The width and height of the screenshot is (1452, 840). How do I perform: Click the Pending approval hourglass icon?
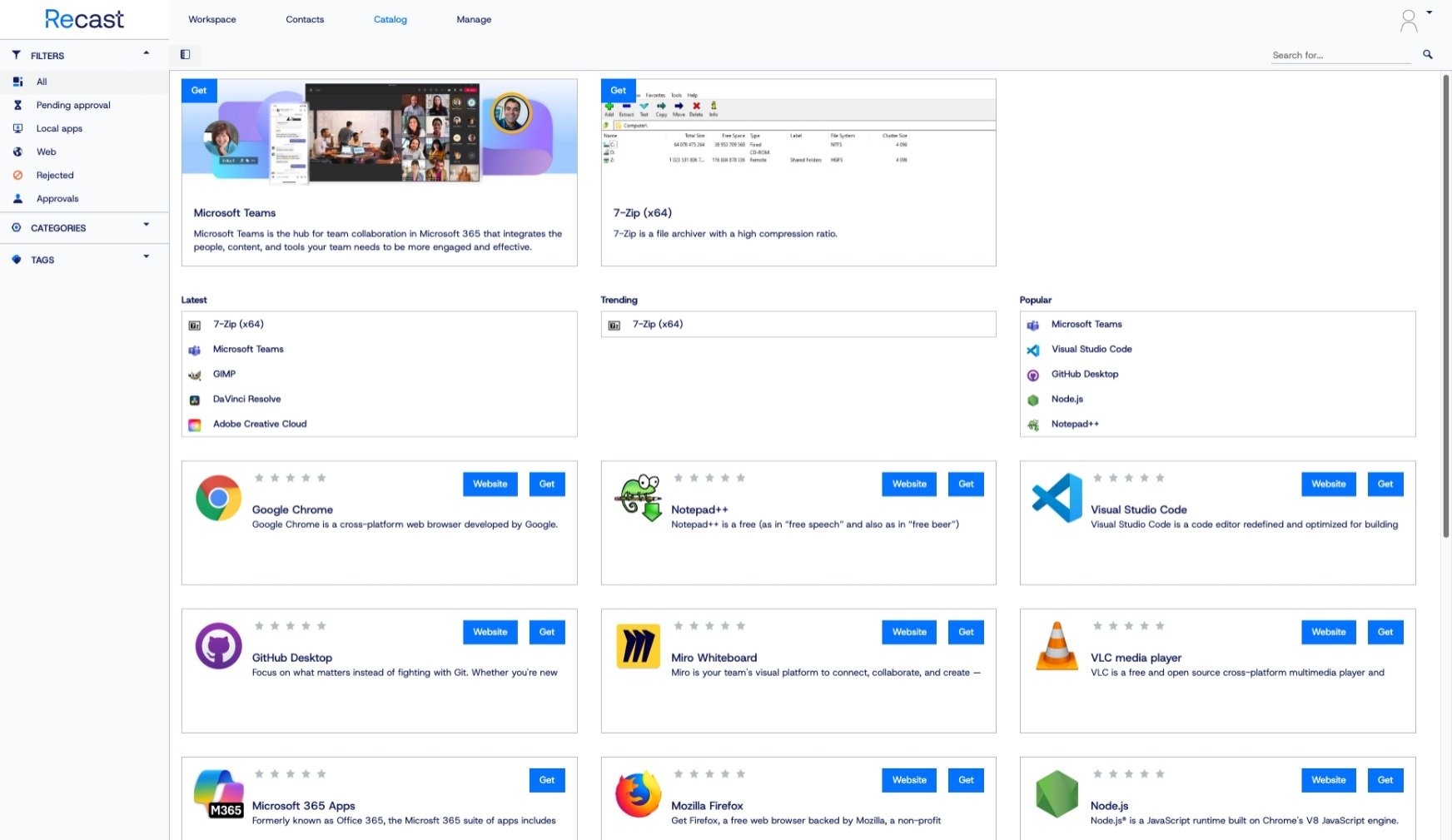click(17, 105)
